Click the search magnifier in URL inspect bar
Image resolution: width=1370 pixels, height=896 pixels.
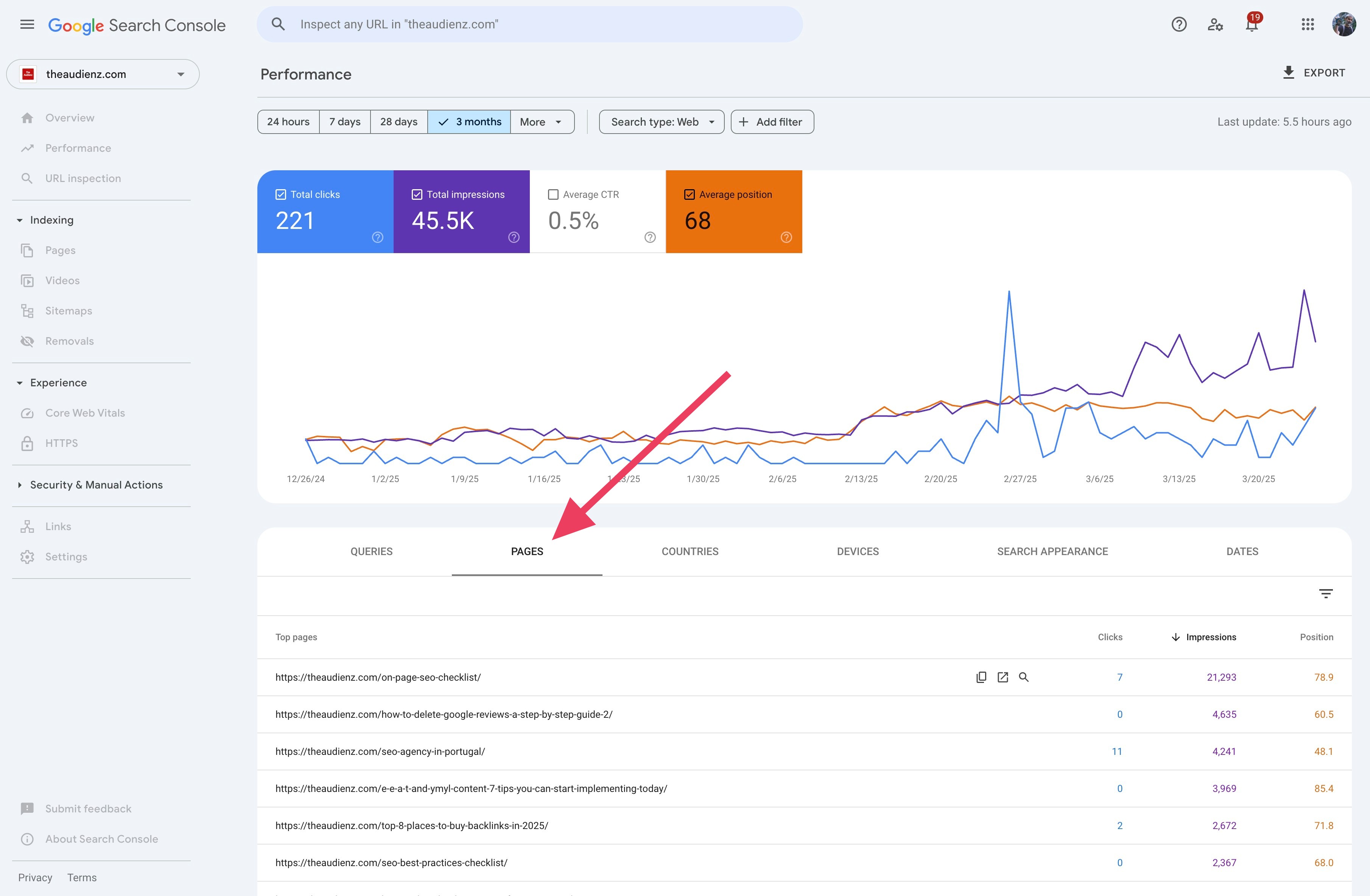coord(278,24)
